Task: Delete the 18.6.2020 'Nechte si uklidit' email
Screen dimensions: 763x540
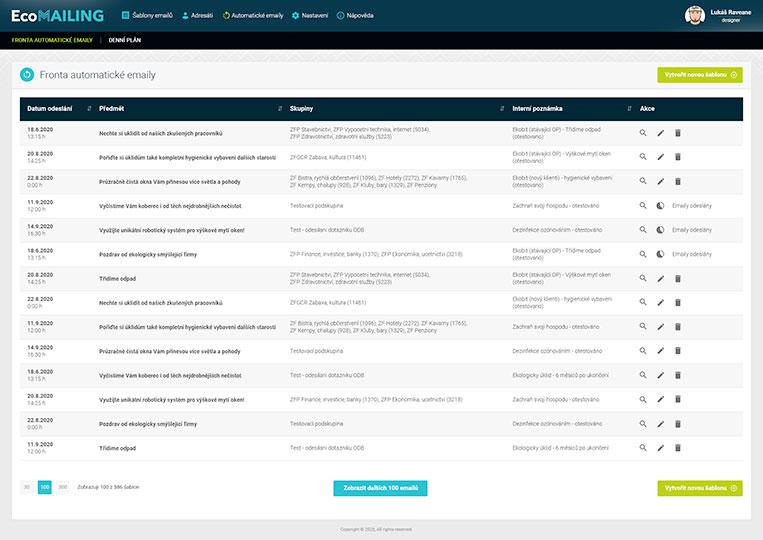Action: [677, 133]
